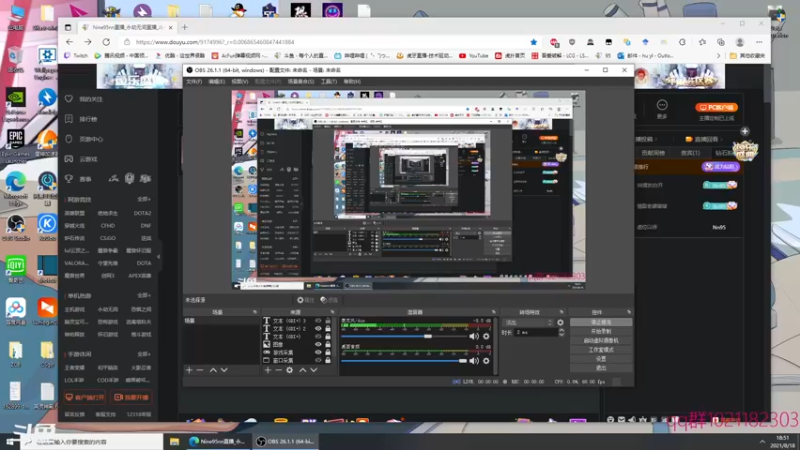This screenshot has width=800, height=450.
Task: Click the browser back arrow
Action: (70, 42)
